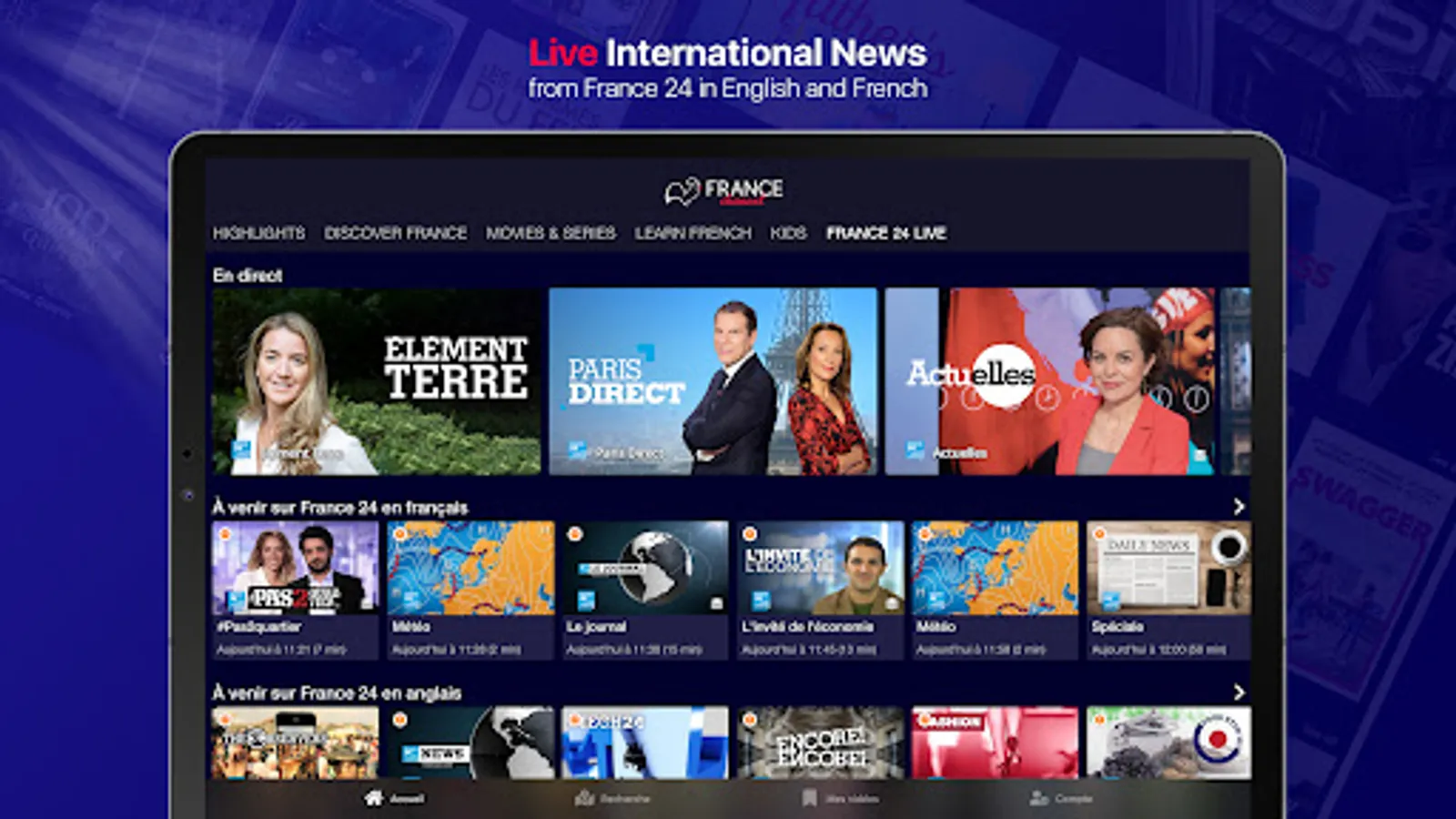Image resolution: width=1456 pixels, height=819 pixels.
Task: Open the Actuelles live program
Action: pos(1050,381)
